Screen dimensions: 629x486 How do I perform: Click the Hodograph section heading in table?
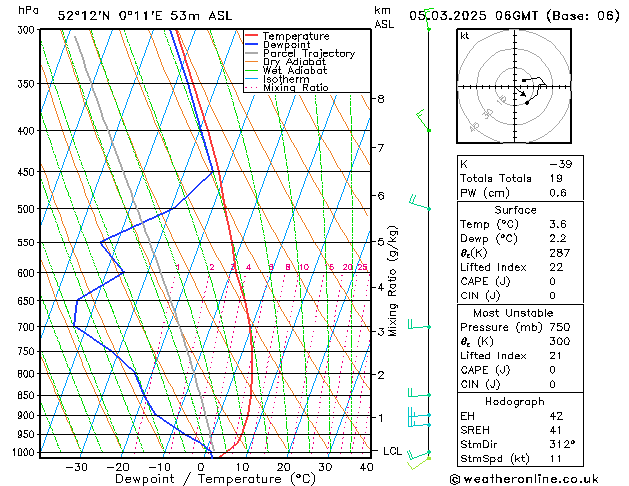pos(515,402)
